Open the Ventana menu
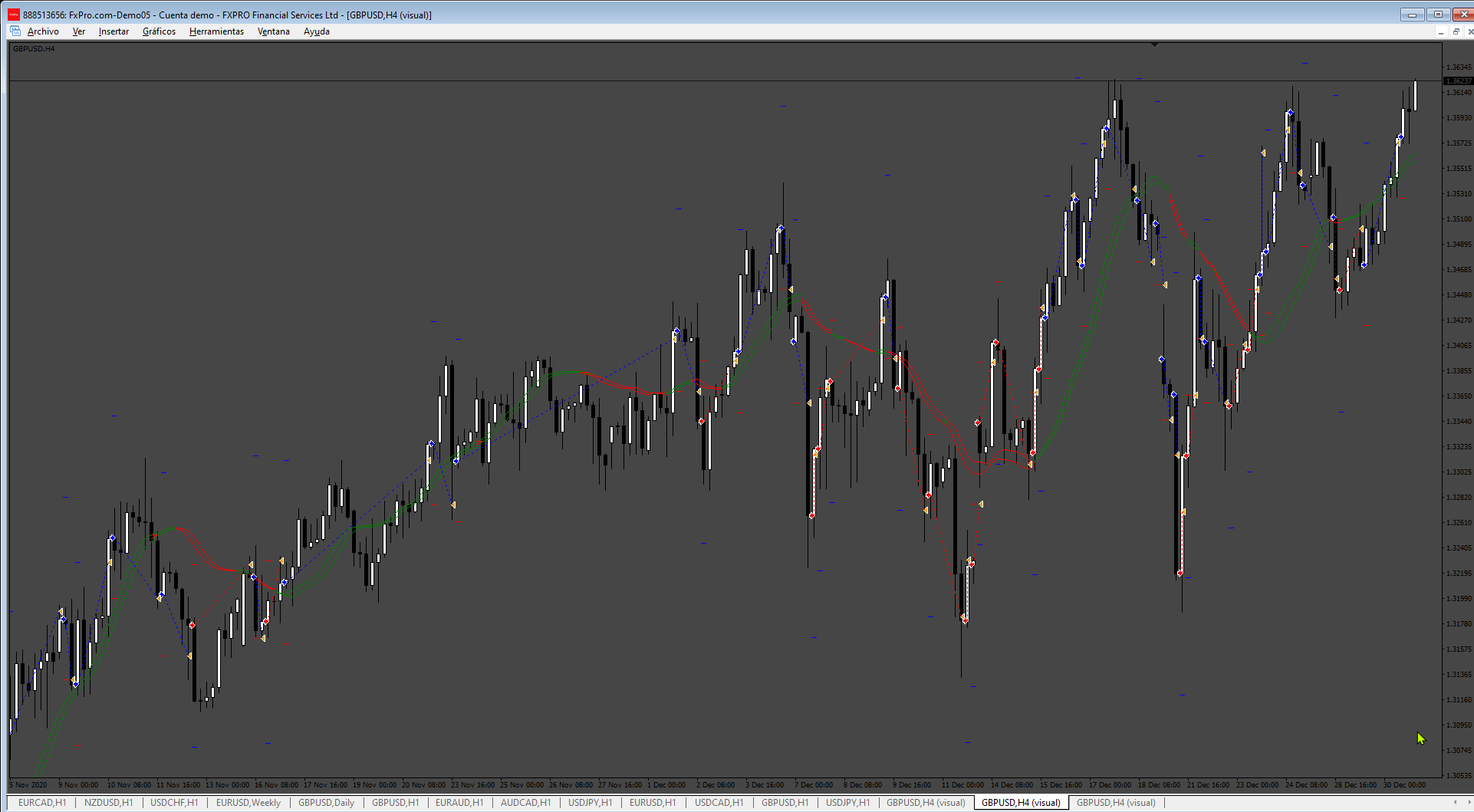The width and height of the screenshot is (1474, 812). [274, 31]
